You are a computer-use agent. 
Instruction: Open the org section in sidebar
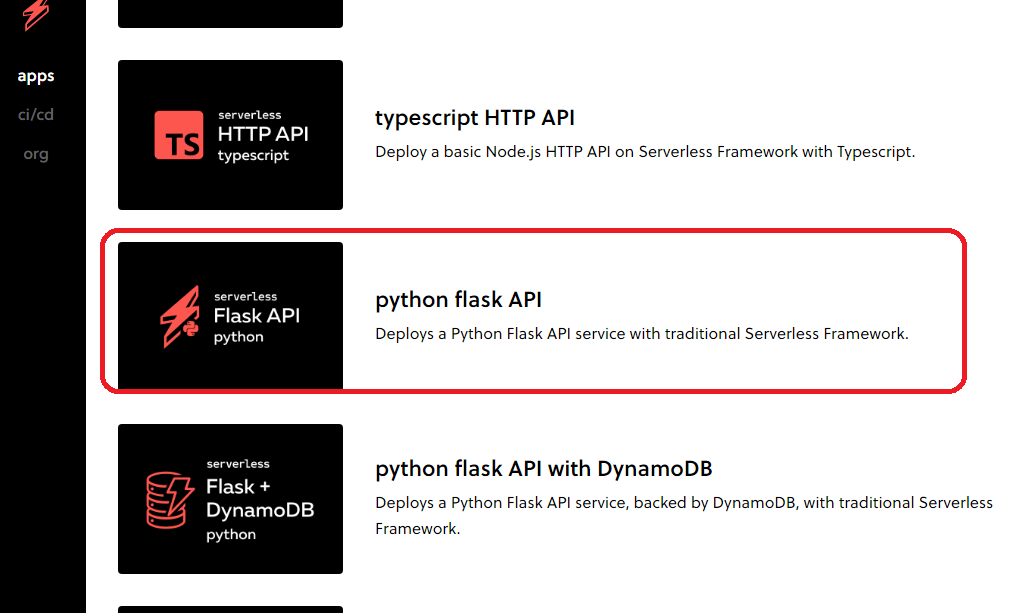[x=36, y=154]
